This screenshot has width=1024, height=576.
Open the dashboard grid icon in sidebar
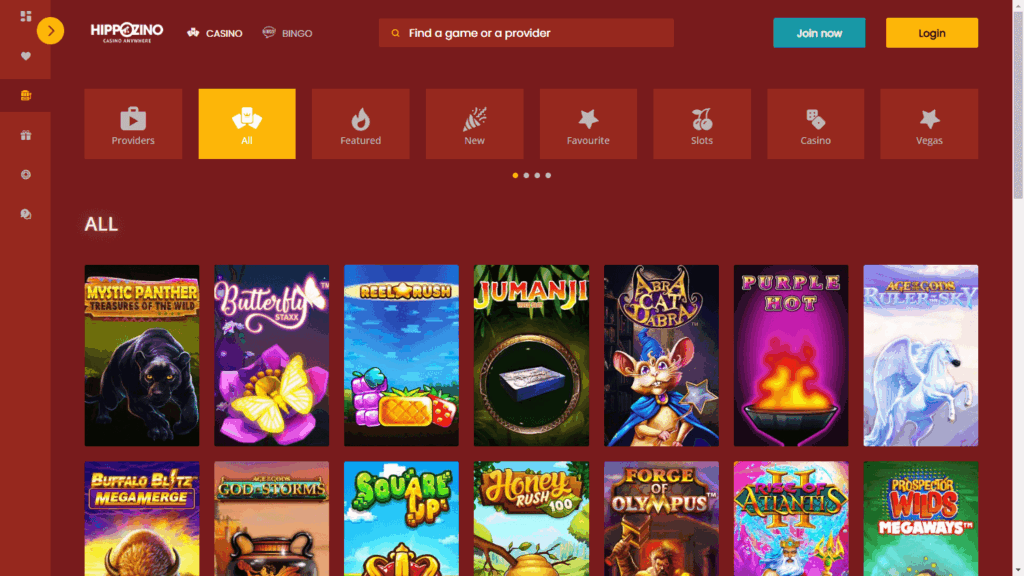[25, 16]
